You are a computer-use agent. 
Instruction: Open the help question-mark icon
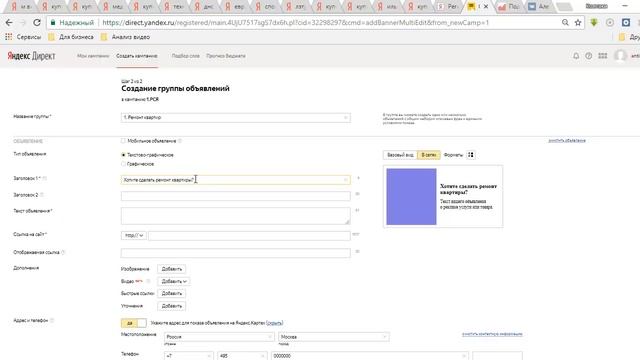pyautogui.click(x=589, y=56)
